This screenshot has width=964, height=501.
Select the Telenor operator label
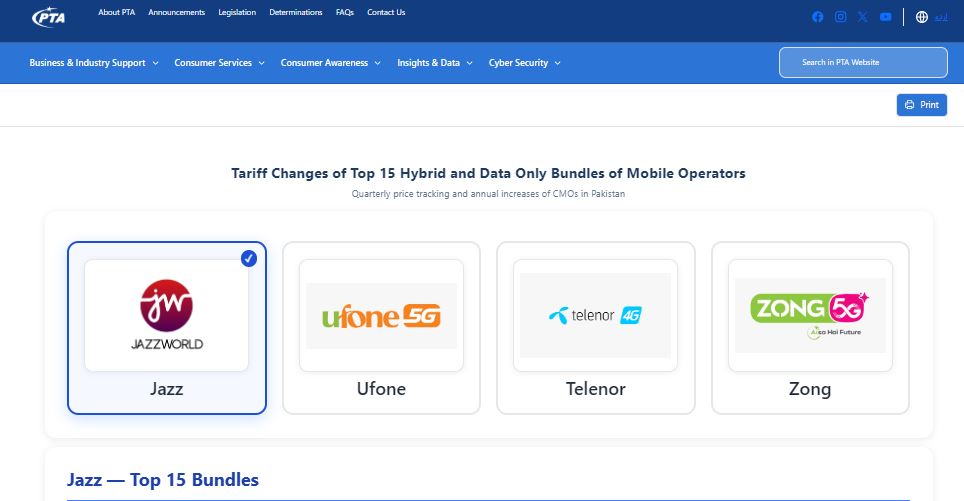point(596,389)
